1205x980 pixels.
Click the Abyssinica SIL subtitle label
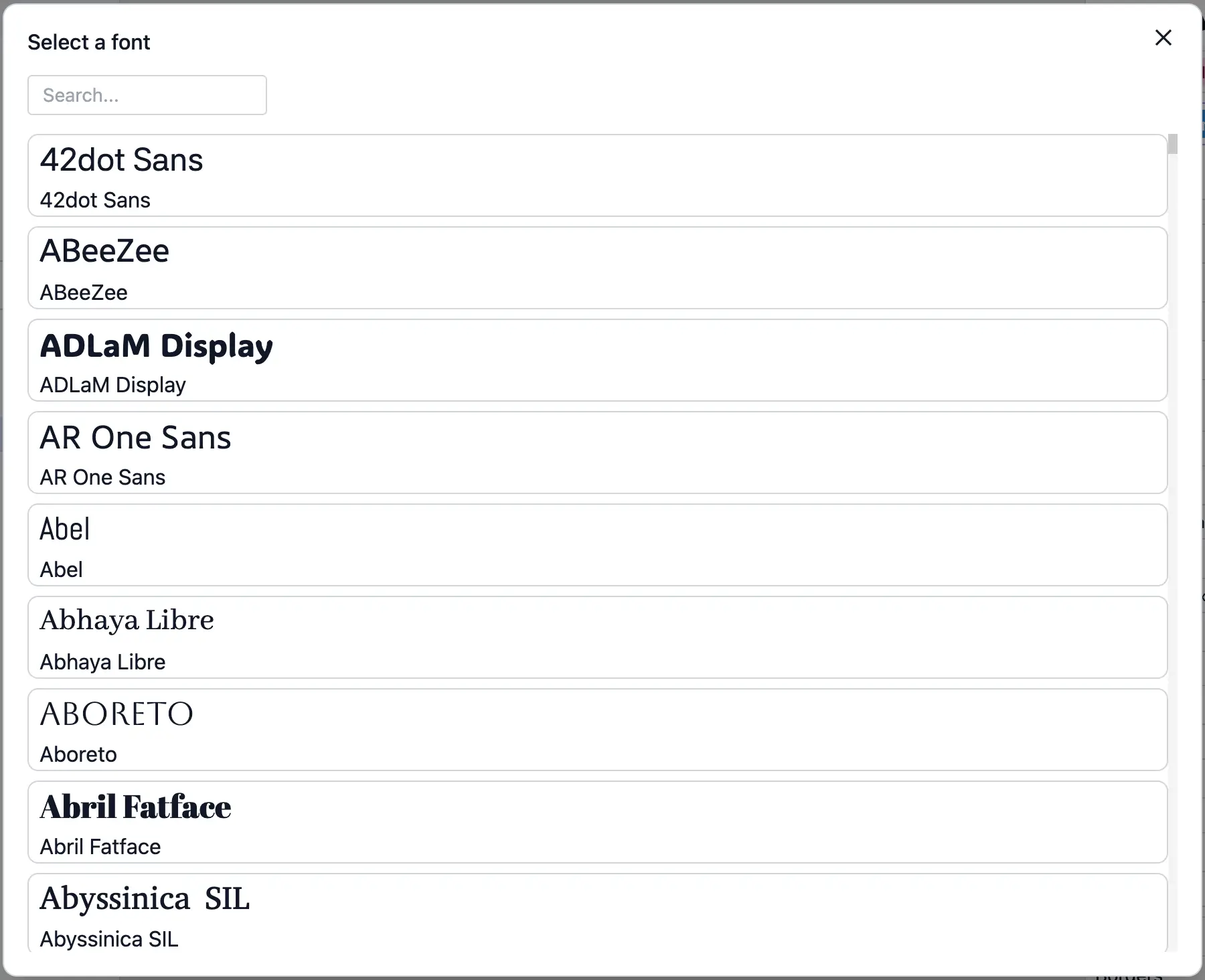(x=108, y=938)
